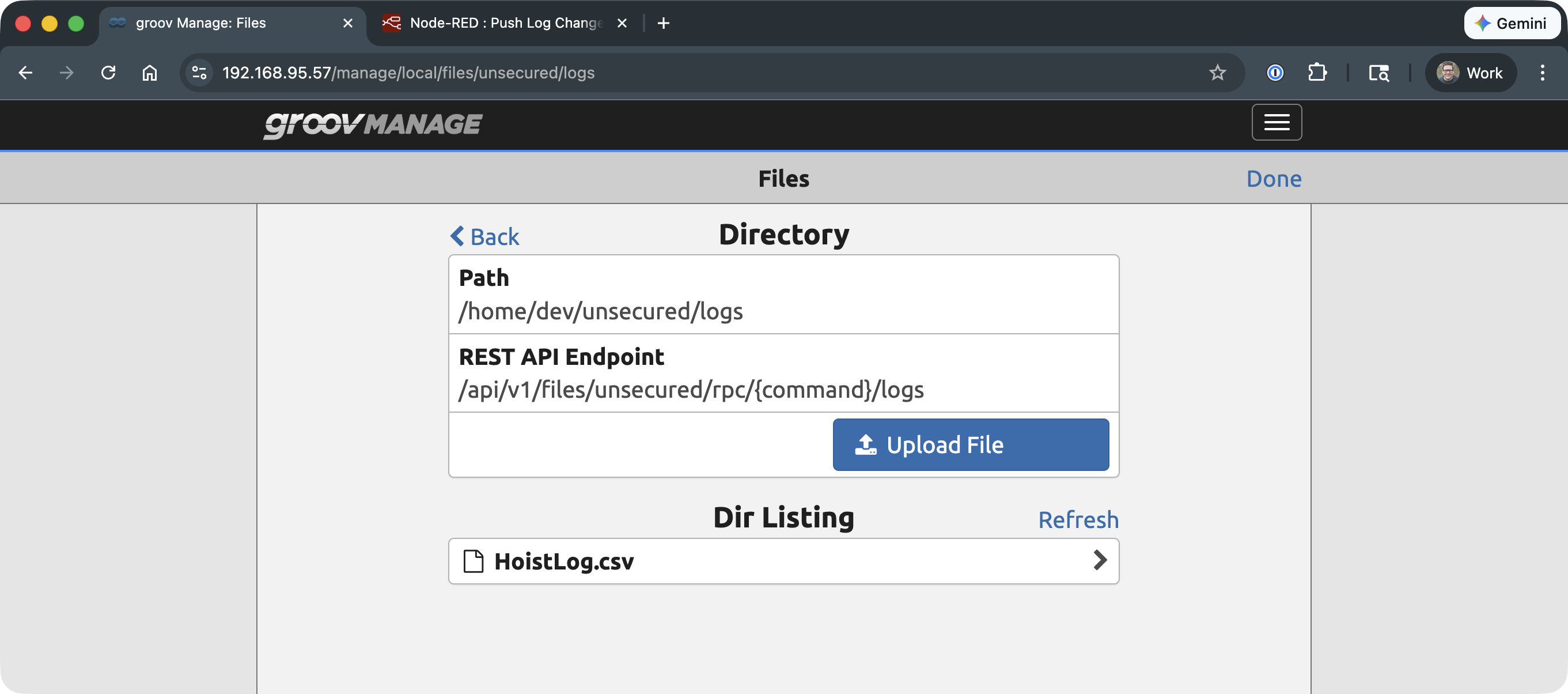Click the groov Manage logo
Screen dimensions: 1568x694
pos(373,125)
